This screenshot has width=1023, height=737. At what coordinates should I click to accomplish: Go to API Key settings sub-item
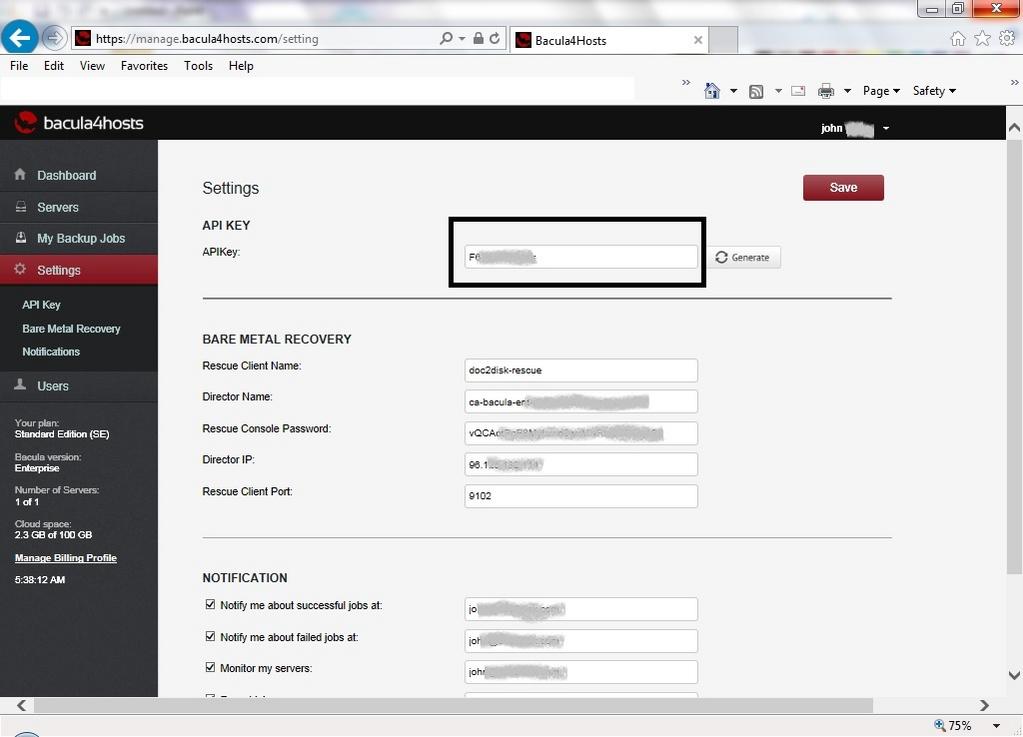[x=41, y=305]
